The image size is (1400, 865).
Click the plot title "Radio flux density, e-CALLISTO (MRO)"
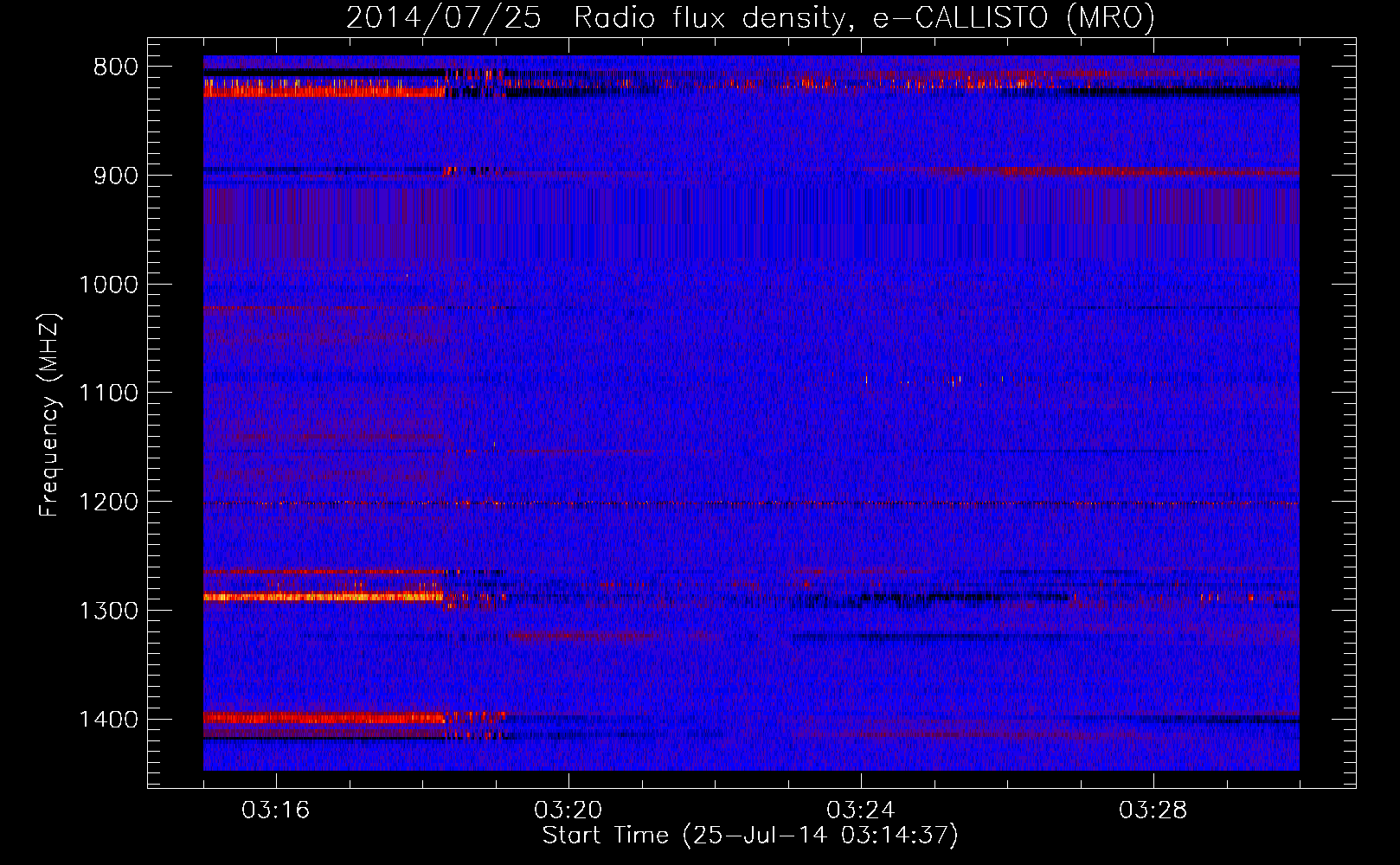(864, 18)
